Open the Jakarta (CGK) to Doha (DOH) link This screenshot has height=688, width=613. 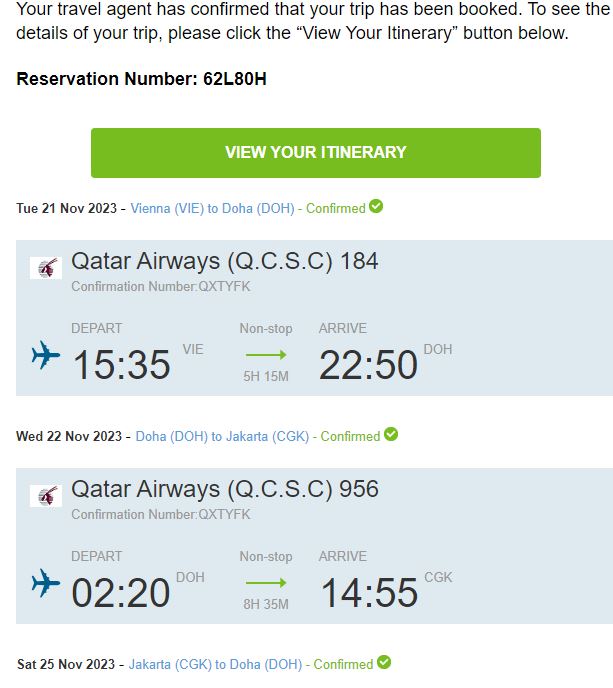click(215, 664)
